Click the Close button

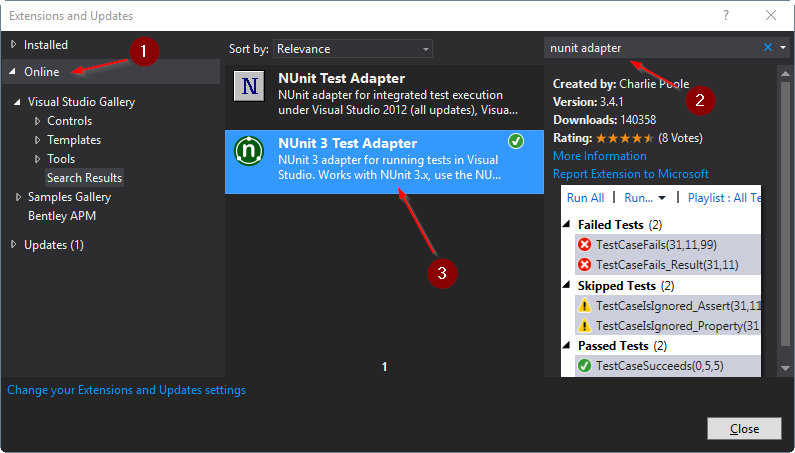tap(744, 429)
